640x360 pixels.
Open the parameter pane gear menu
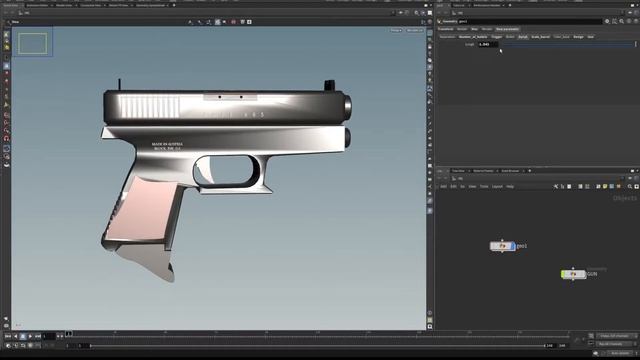pos(607,21)
